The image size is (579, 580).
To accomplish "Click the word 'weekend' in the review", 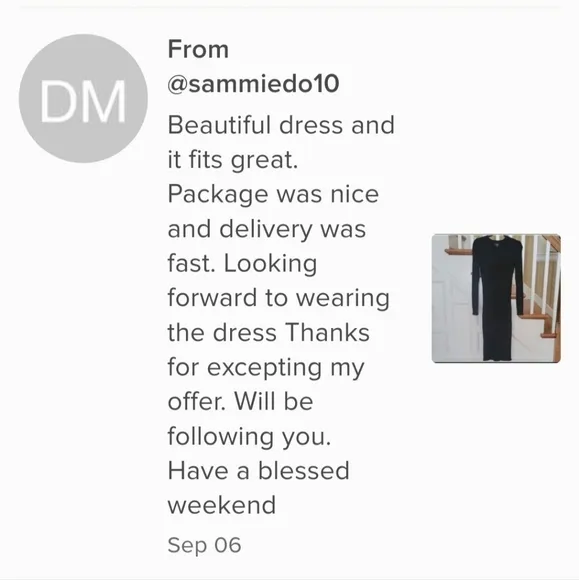I will coord(222,505).
